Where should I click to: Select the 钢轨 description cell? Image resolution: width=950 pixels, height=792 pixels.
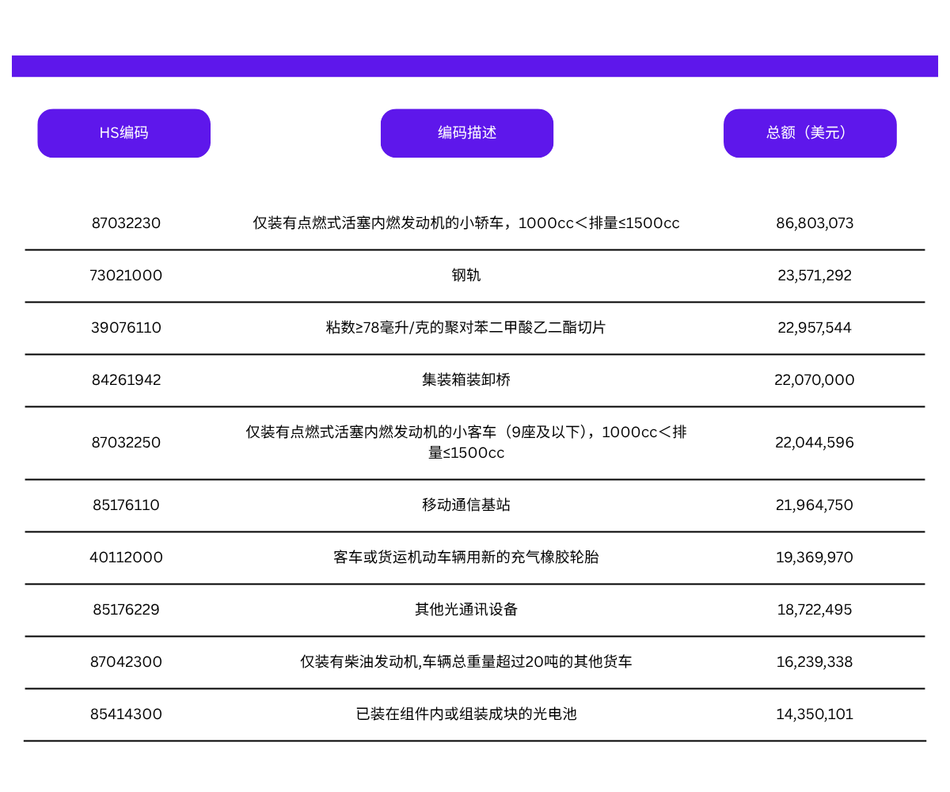[466, 275]
